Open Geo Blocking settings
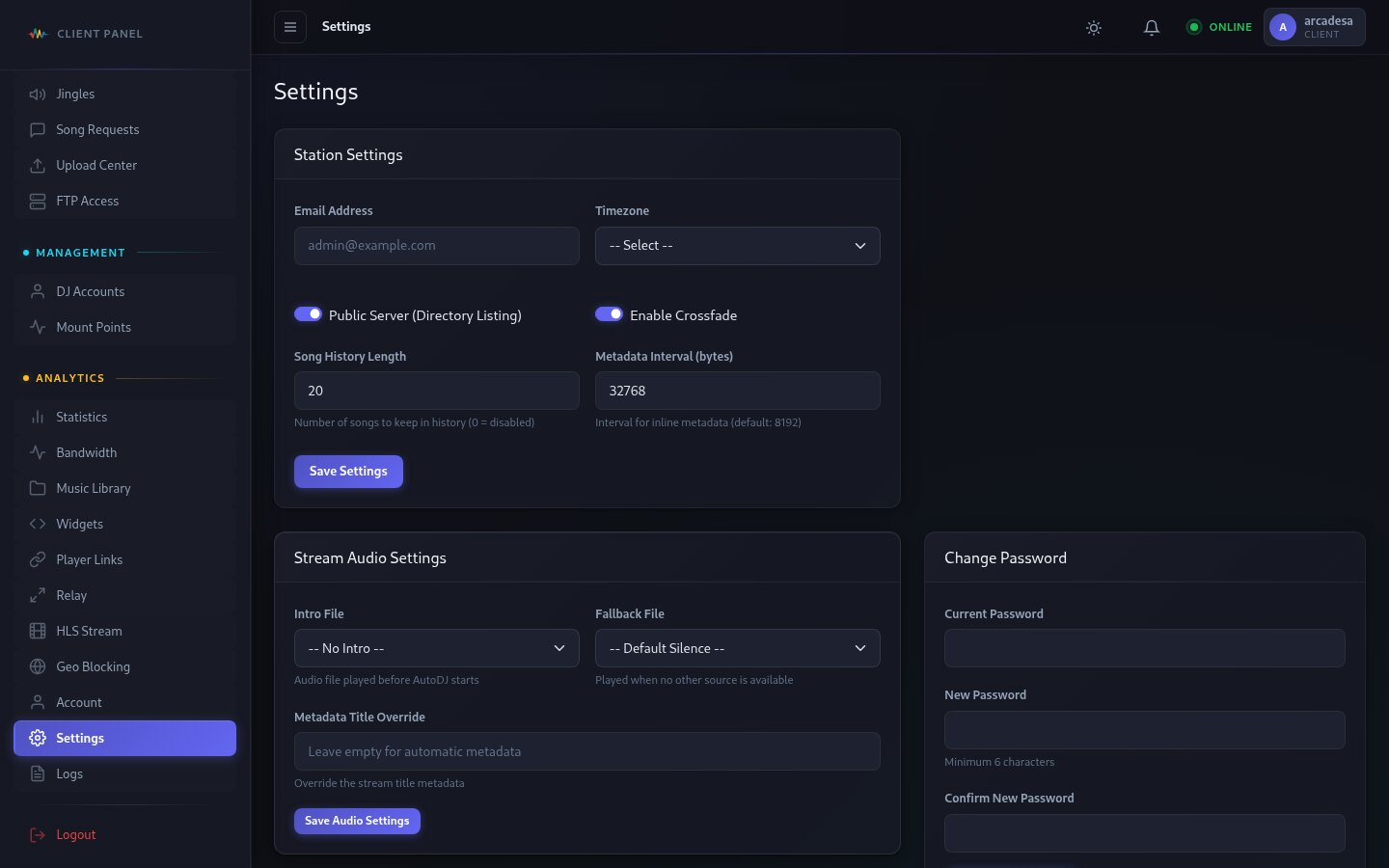 pos(93,666)
